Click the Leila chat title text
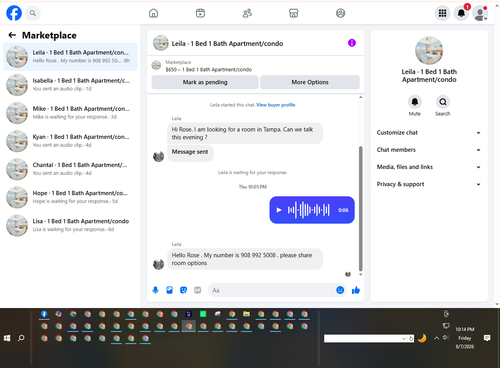The image size is (500, 368). pos(227,43)
